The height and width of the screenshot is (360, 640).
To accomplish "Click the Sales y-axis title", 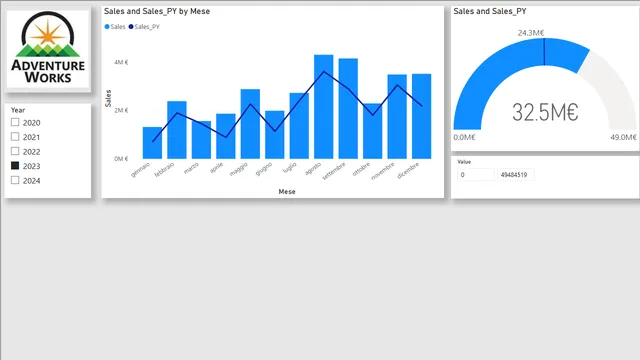I will [108, 98].
